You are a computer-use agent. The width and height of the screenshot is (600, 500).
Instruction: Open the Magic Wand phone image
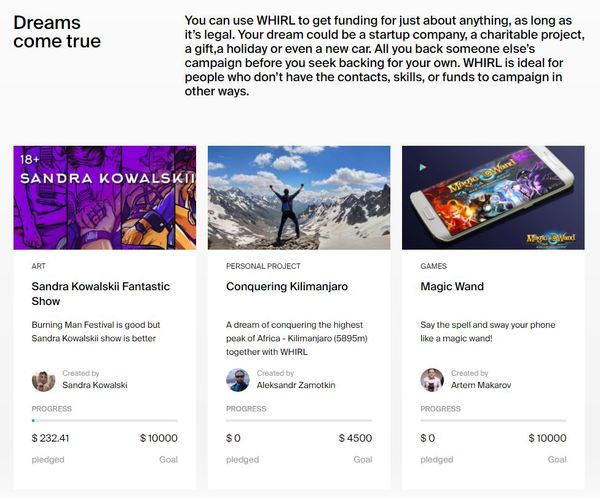pos(493,198)
